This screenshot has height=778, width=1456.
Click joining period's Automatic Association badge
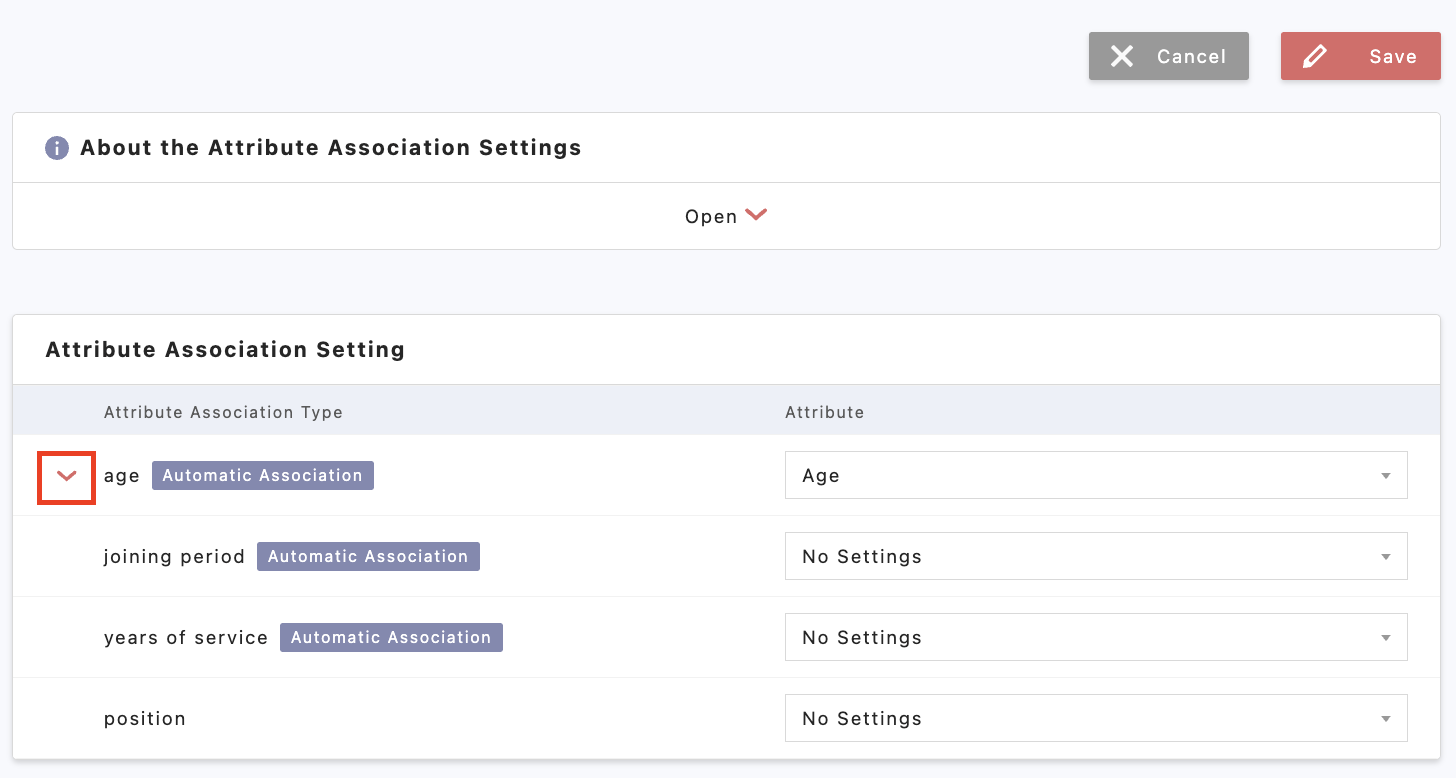pyautogui.click(x=368, y=557)
